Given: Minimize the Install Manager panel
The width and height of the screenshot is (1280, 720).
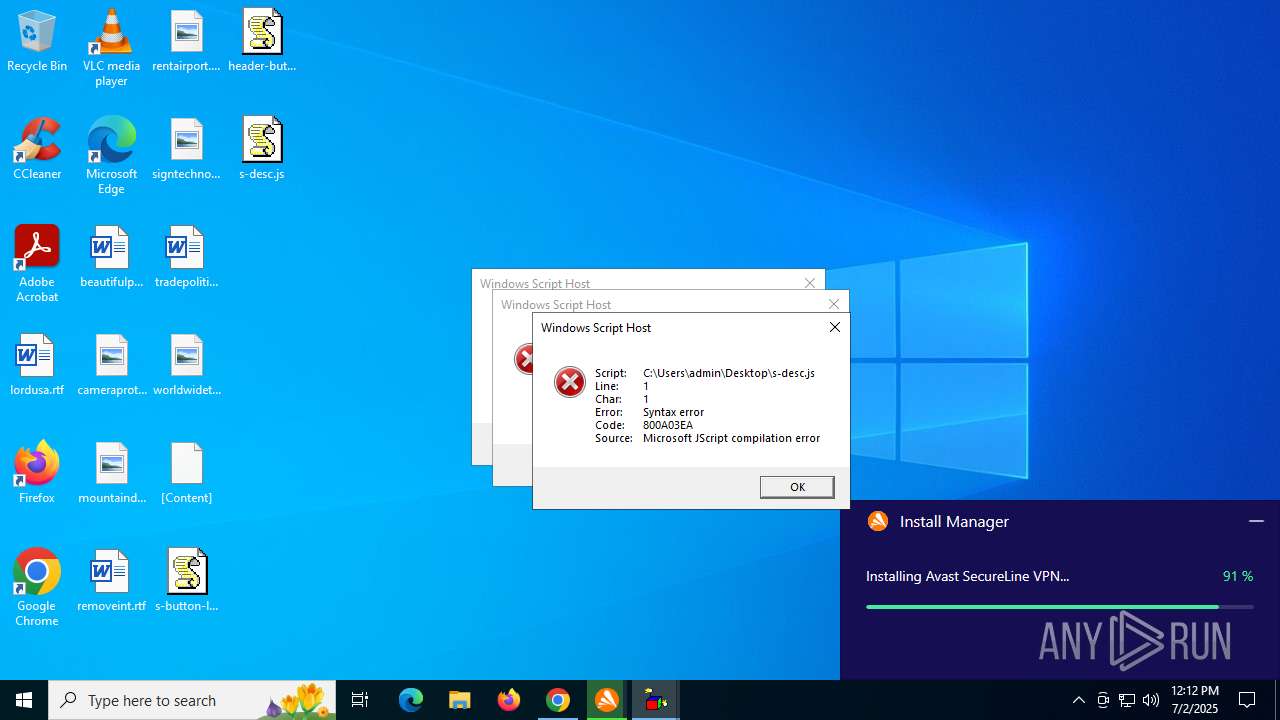Looking at the screenshot, I should pos(1256,521).
